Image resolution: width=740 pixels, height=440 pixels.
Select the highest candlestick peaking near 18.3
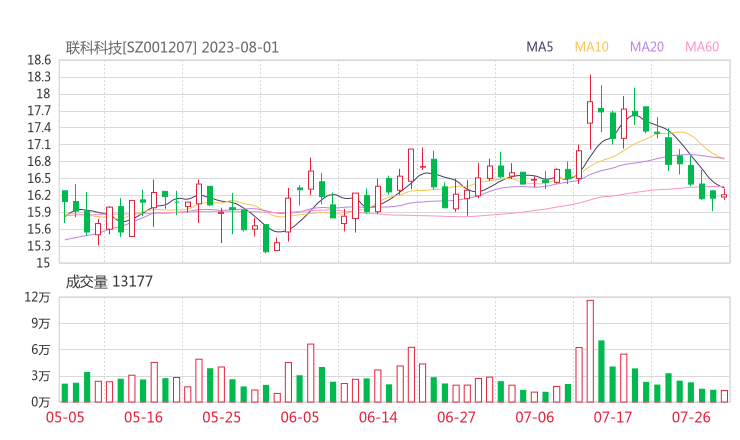pos(590,112)
